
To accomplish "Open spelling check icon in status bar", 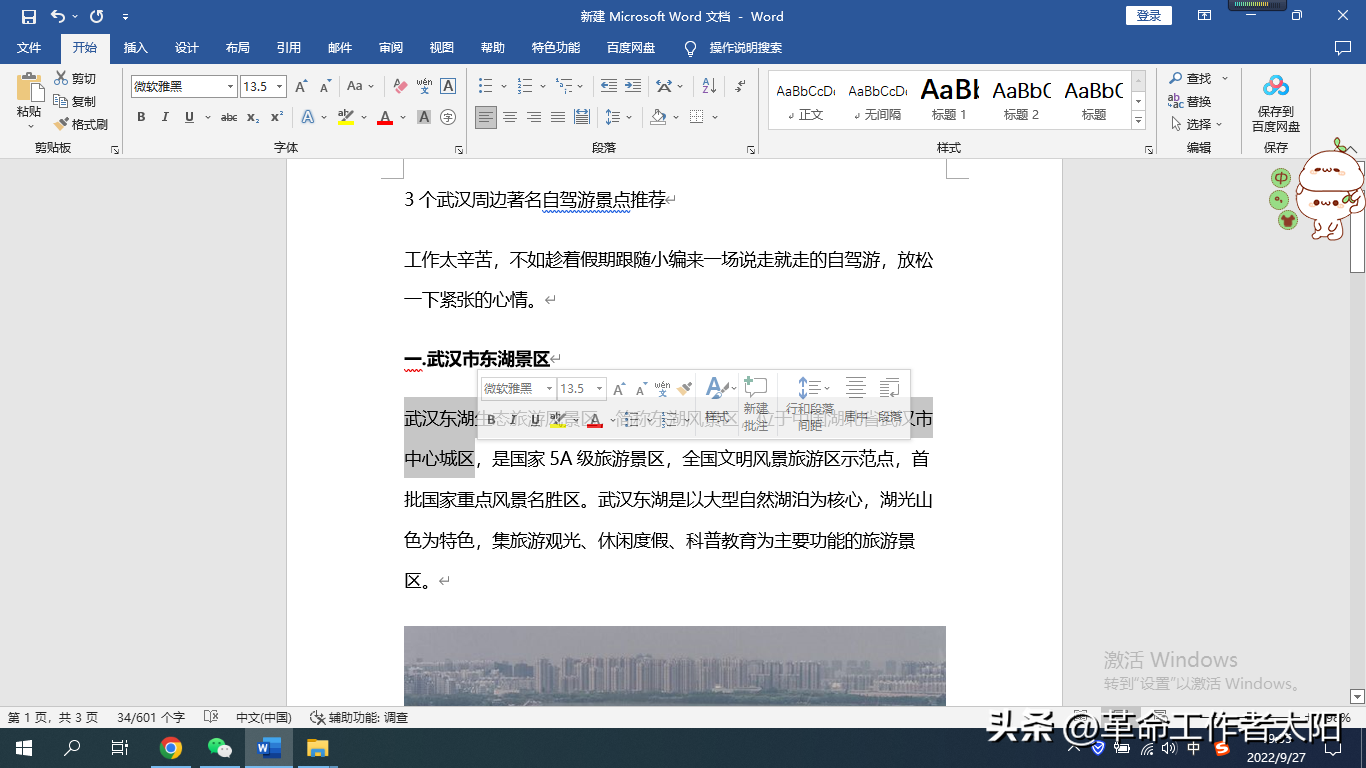I will (x=211, y=717).
